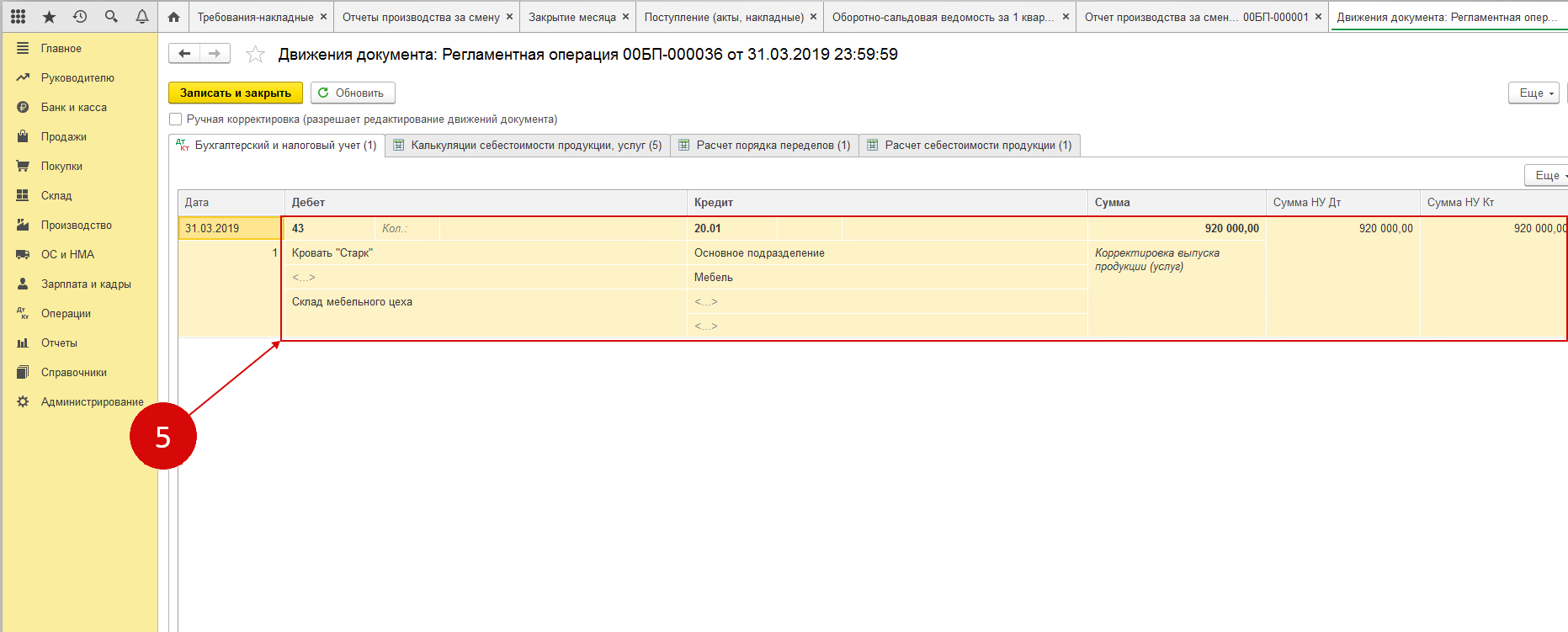1568x632 pixels.
Task: Open Отчеты section in sidebar
Action: tap(59, 343)
